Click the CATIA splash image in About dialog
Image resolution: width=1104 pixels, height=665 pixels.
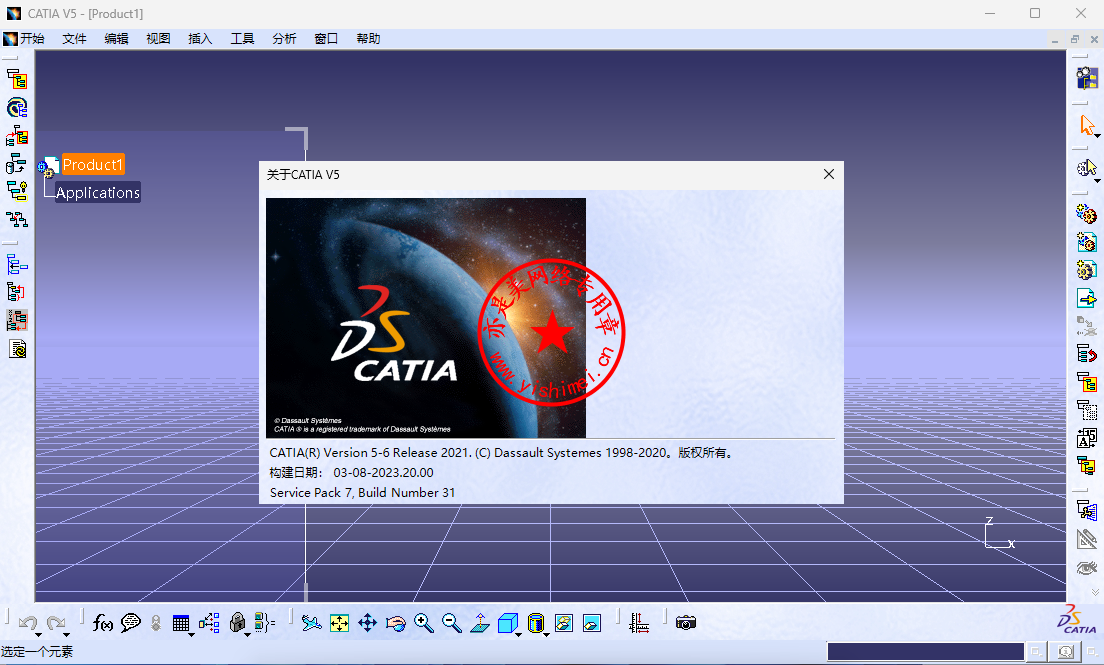point(426,318)
